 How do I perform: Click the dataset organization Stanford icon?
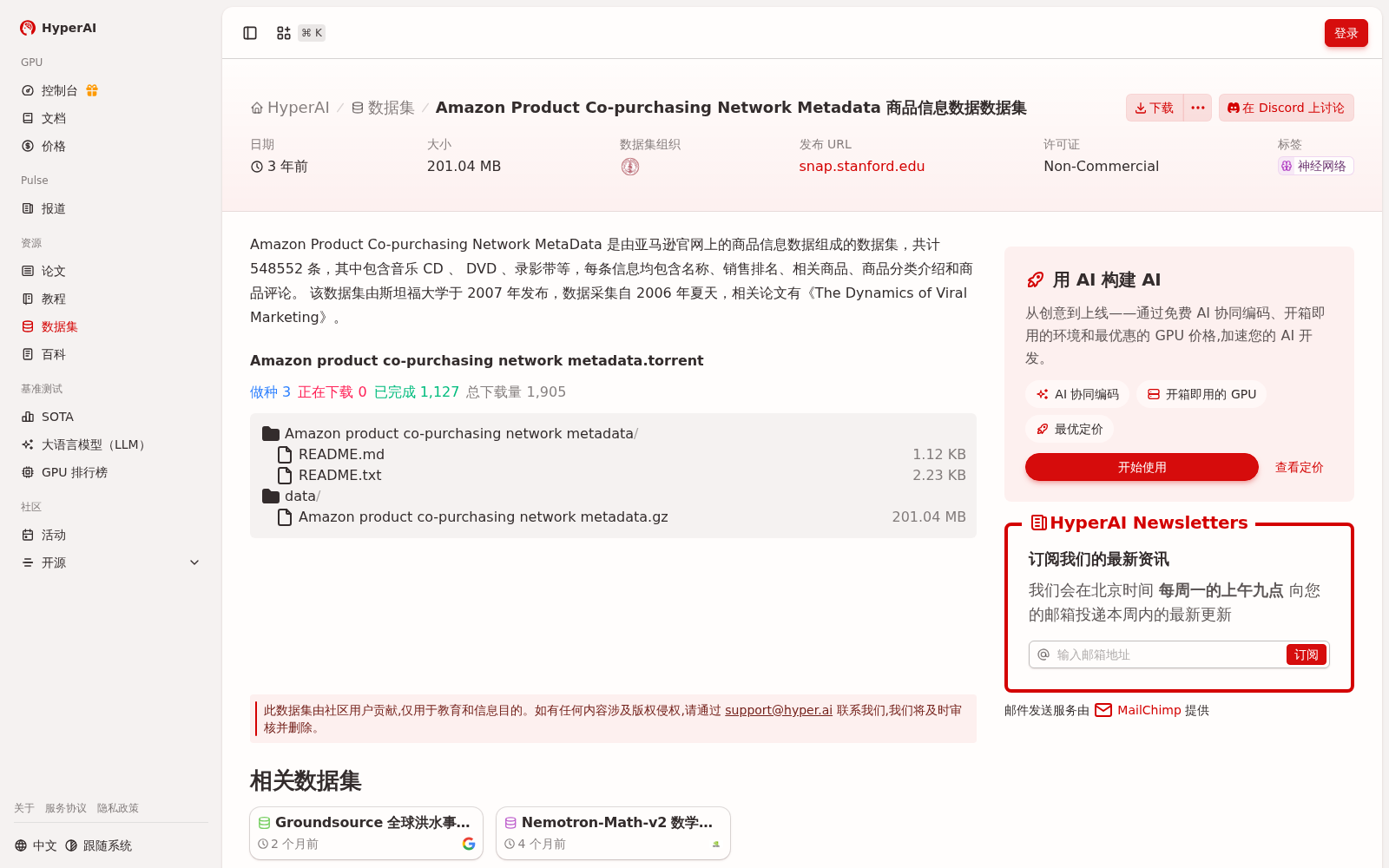(x=630, y=167)
